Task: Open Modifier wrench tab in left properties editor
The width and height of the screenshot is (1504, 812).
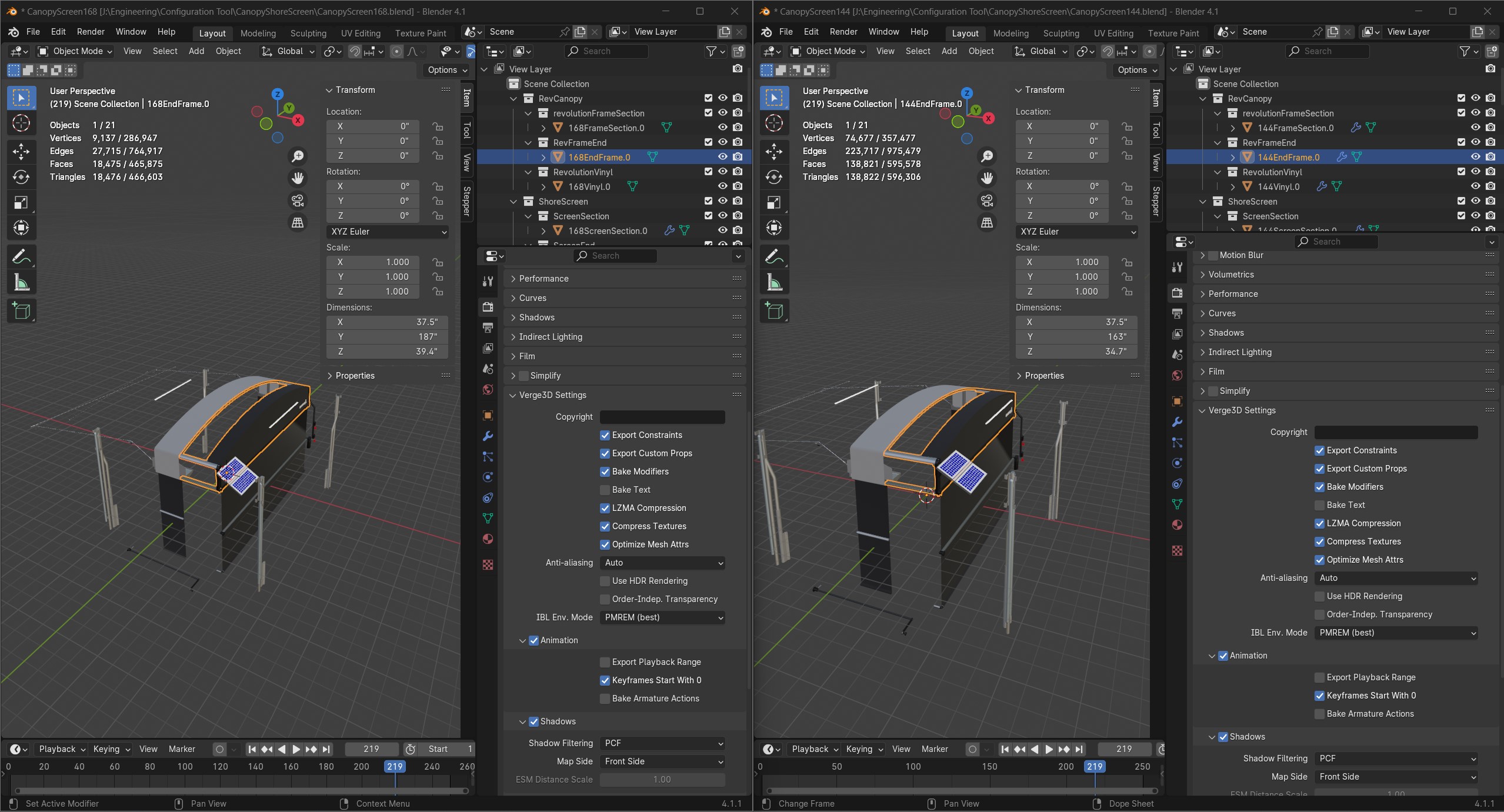Action: (488, 436)
